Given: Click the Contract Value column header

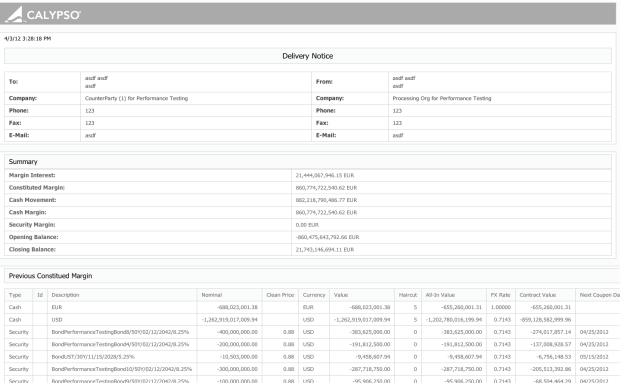Looking at the screenshot, I should click(x=538, y=295).
